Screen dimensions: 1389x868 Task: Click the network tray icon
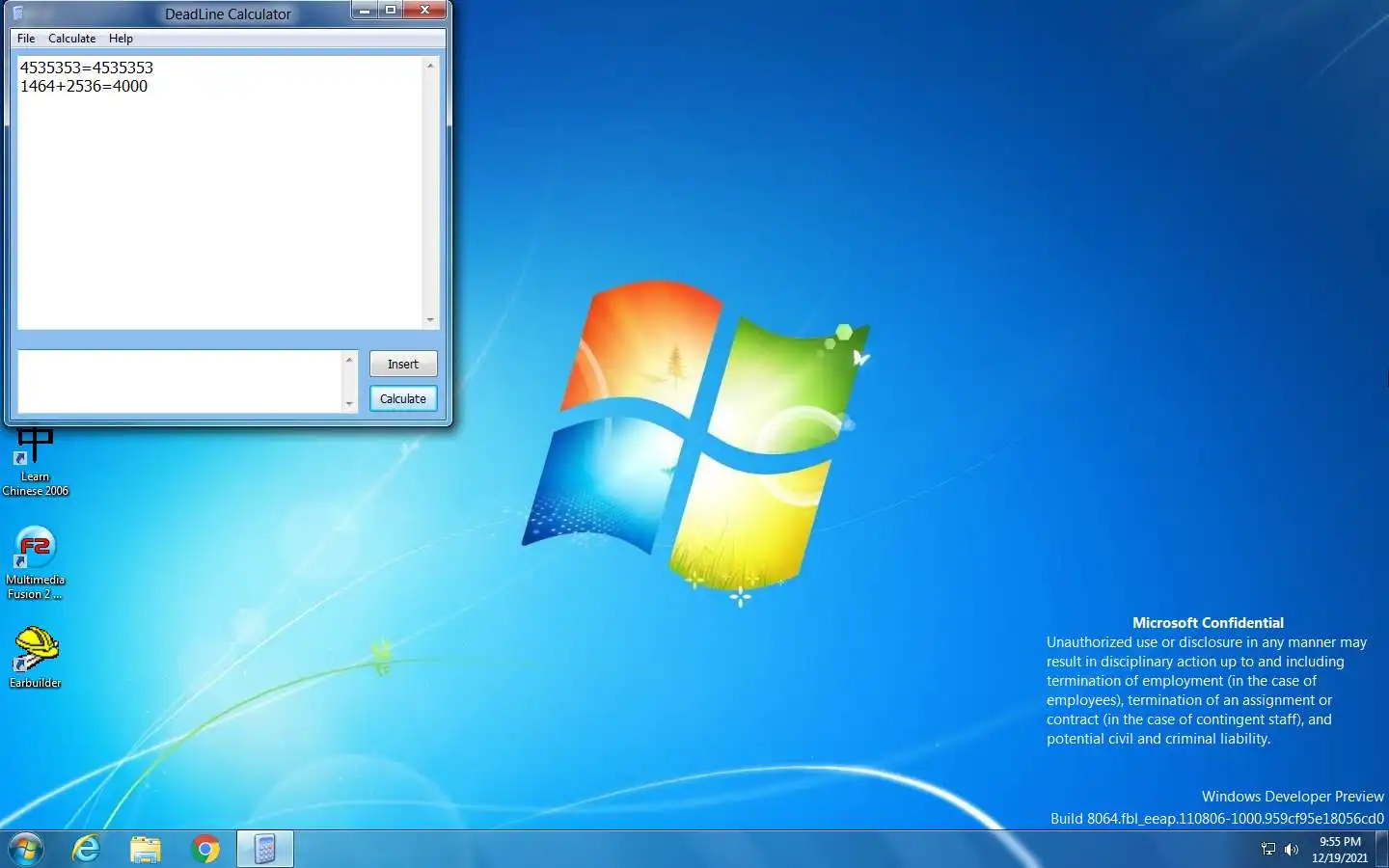pos(1268,850)
